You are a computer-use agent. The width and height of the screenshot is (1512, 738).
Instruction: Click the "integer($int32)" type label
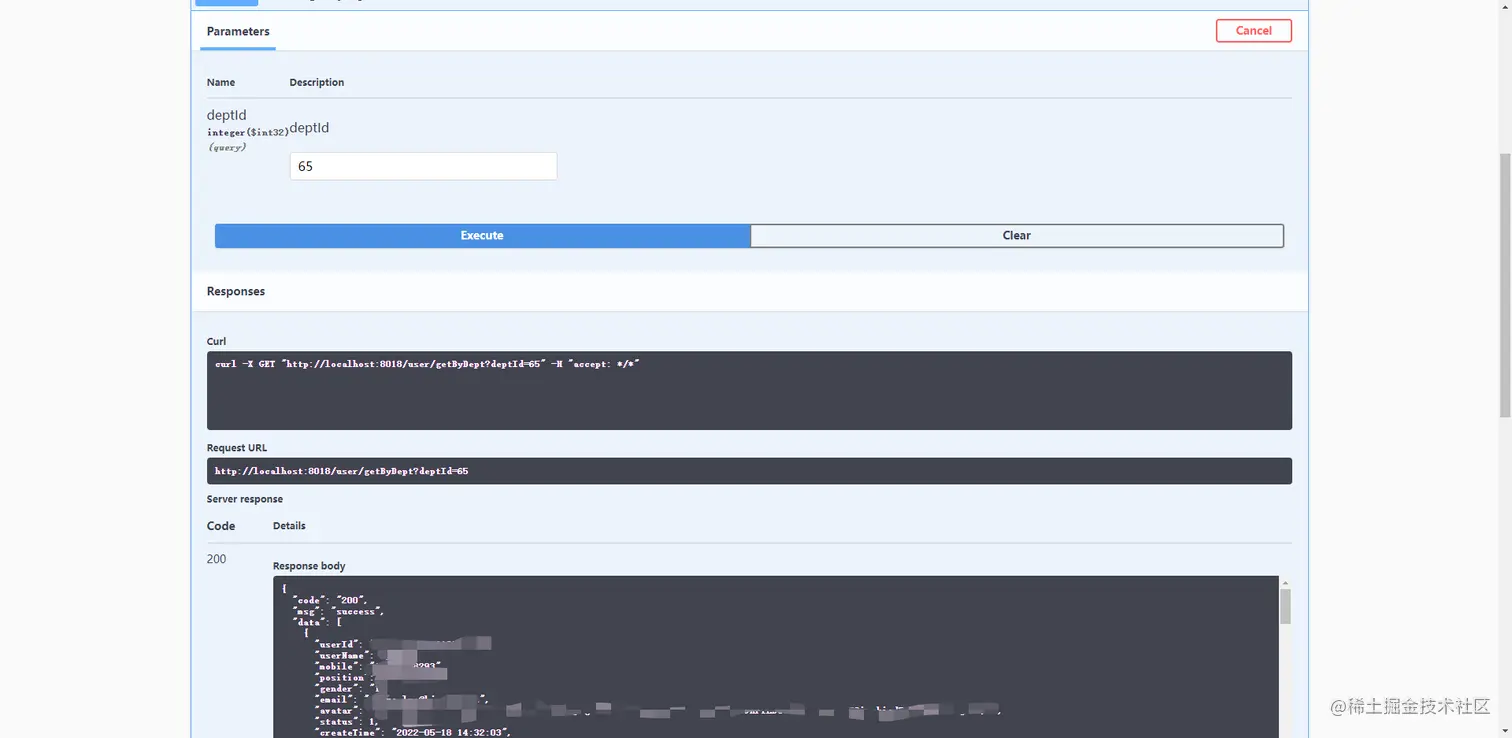pos(248,132)
